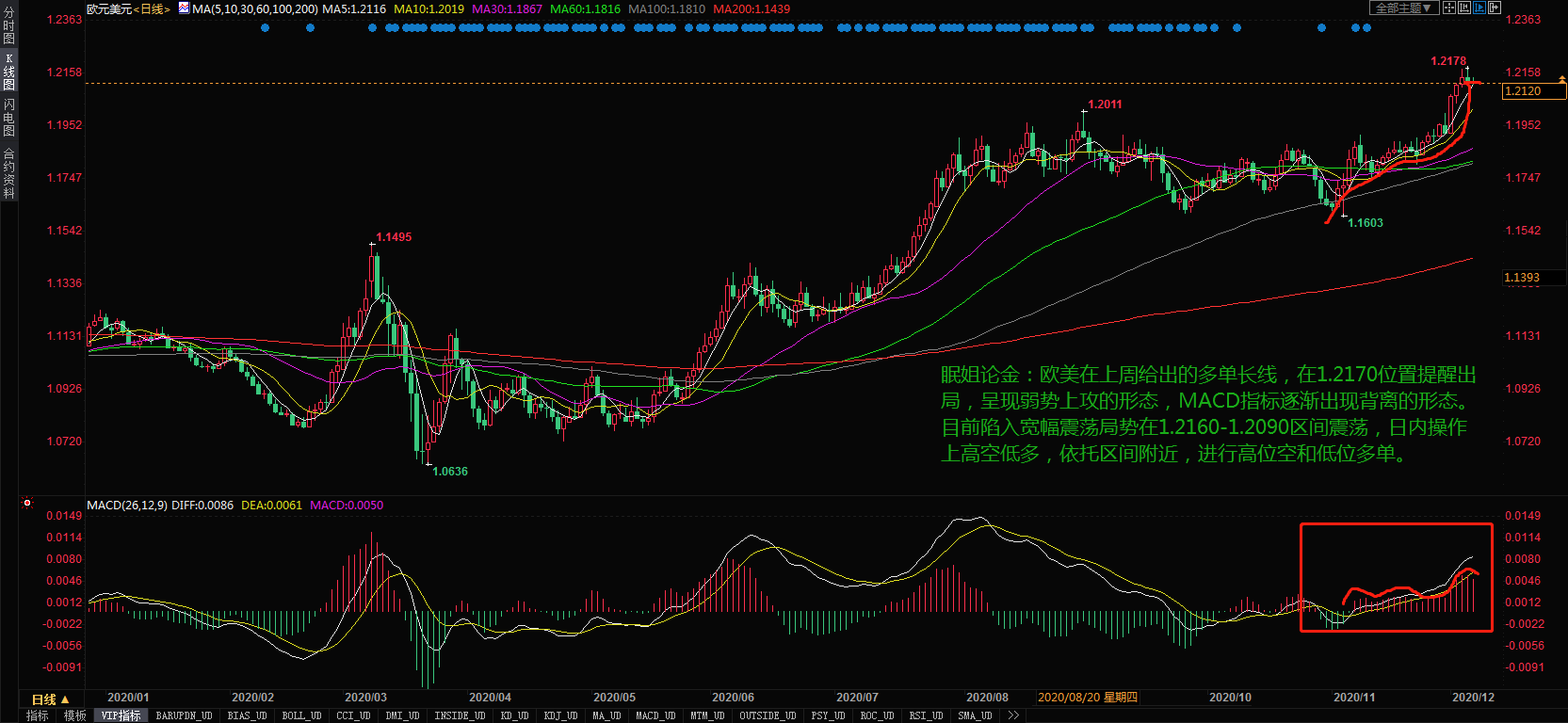
Task: Switch to the 分时图 side tab
Action: click(x=8, y=25)
